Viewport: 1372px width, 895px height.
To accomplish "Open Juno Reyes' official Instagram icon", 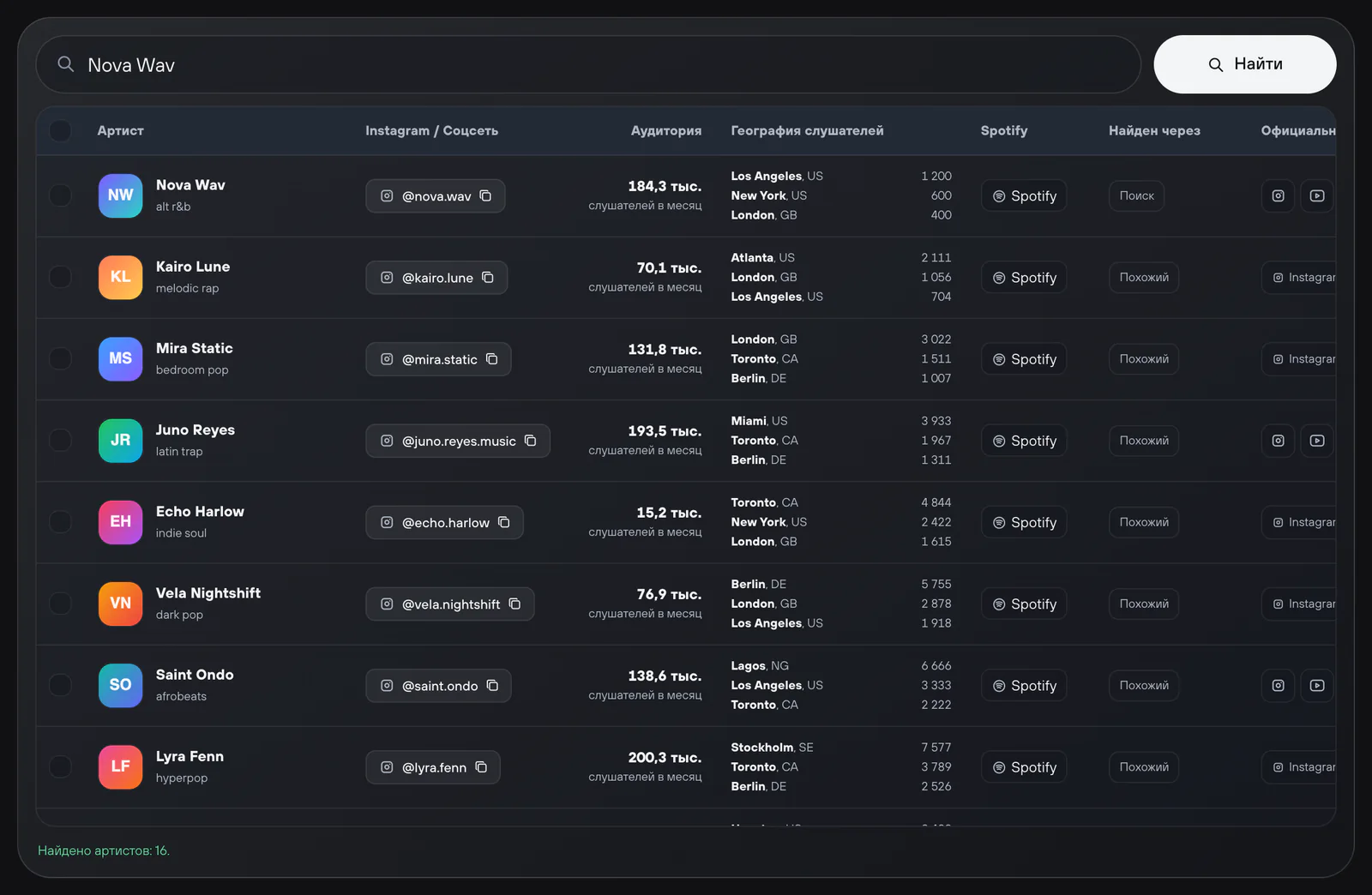I will click(1278, 441).
